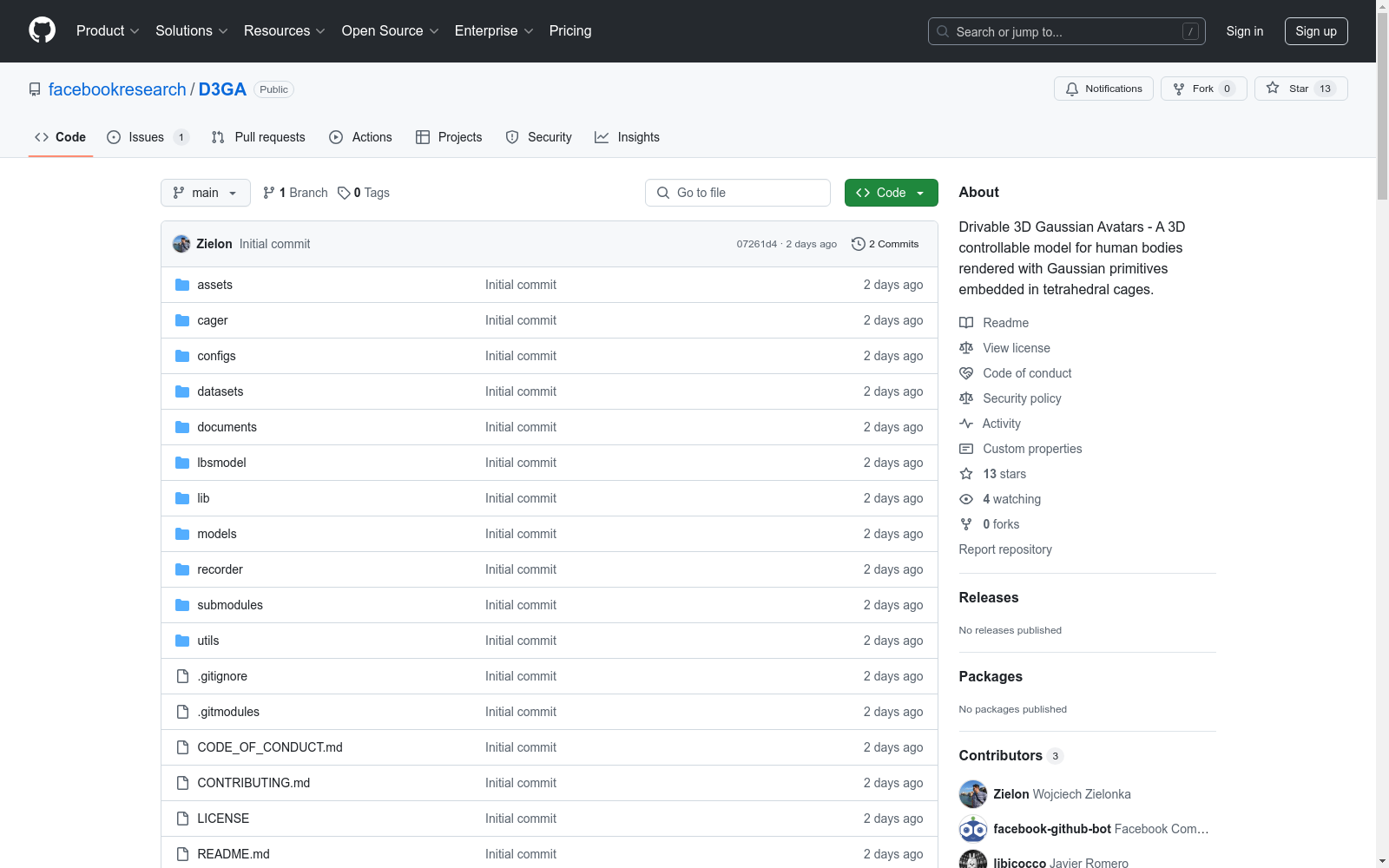1389x868 pixels.
Task: Click the tag icon beside 0 Tags
Action: click(x=344, y=193)
